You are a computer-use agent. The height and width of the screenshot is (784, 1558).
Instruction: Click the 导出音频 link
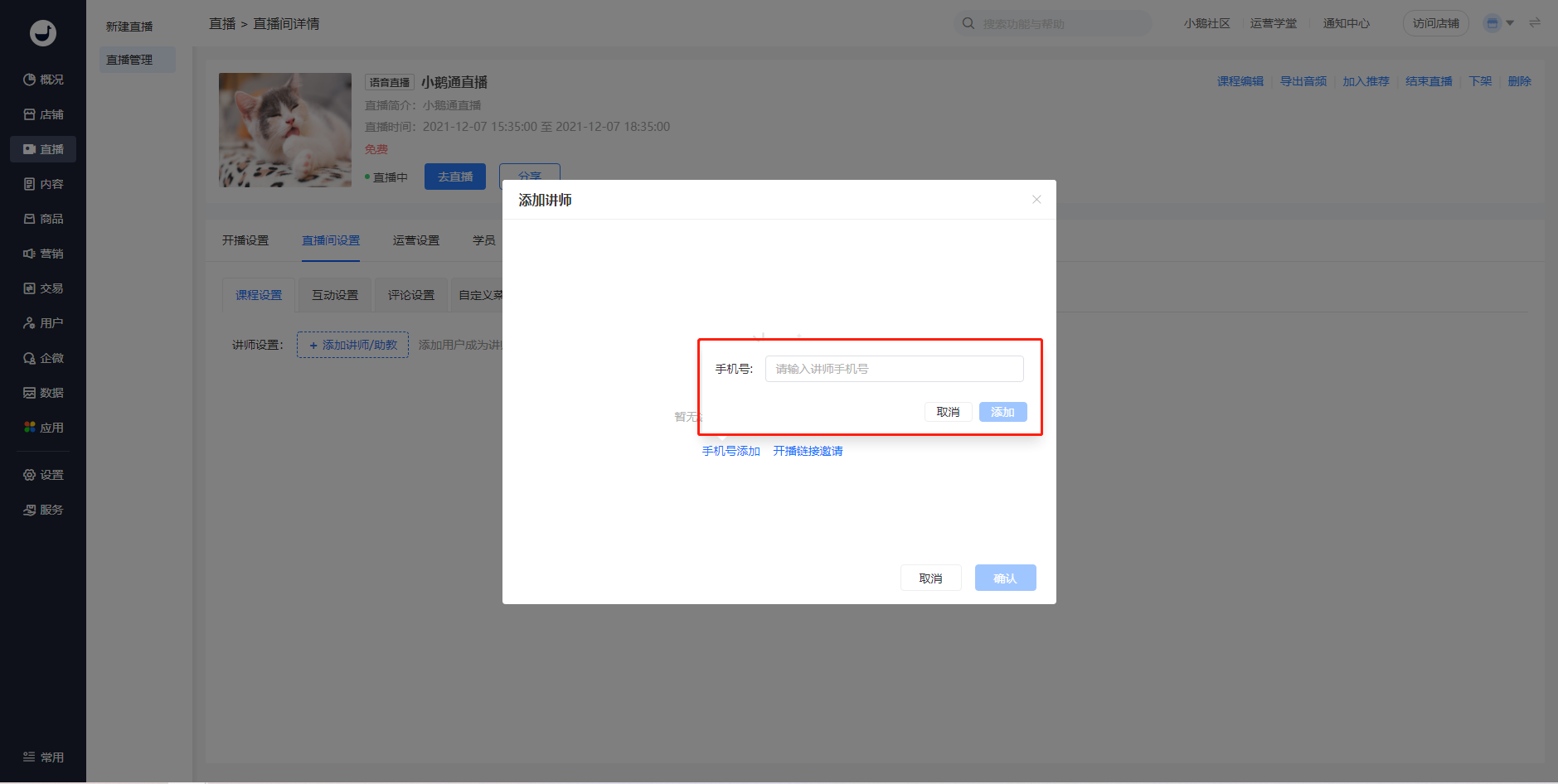(1303, 81)
